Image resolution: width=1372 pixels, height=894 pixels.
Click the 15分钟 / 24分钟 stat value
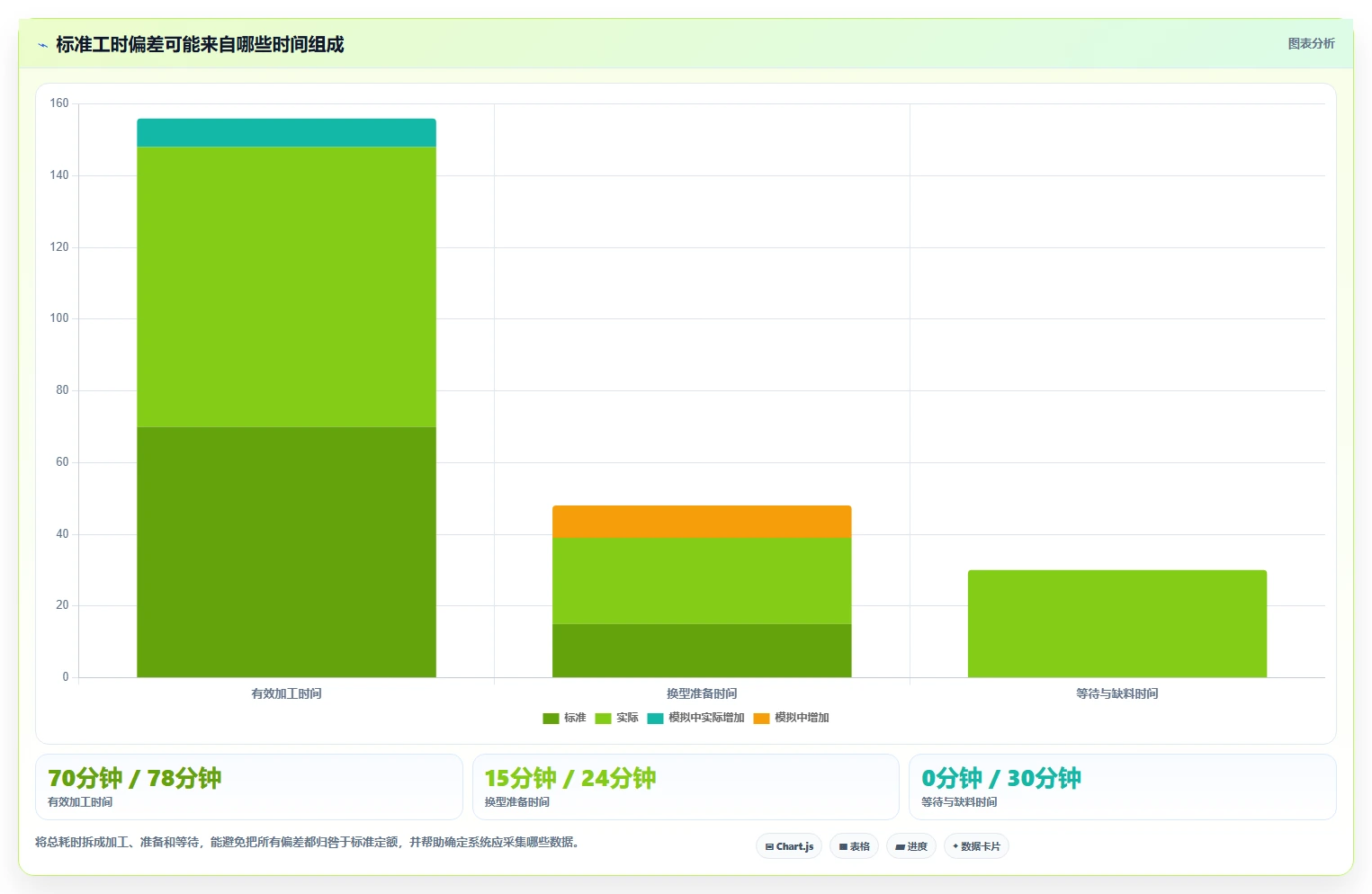click(x=570, y=778)
